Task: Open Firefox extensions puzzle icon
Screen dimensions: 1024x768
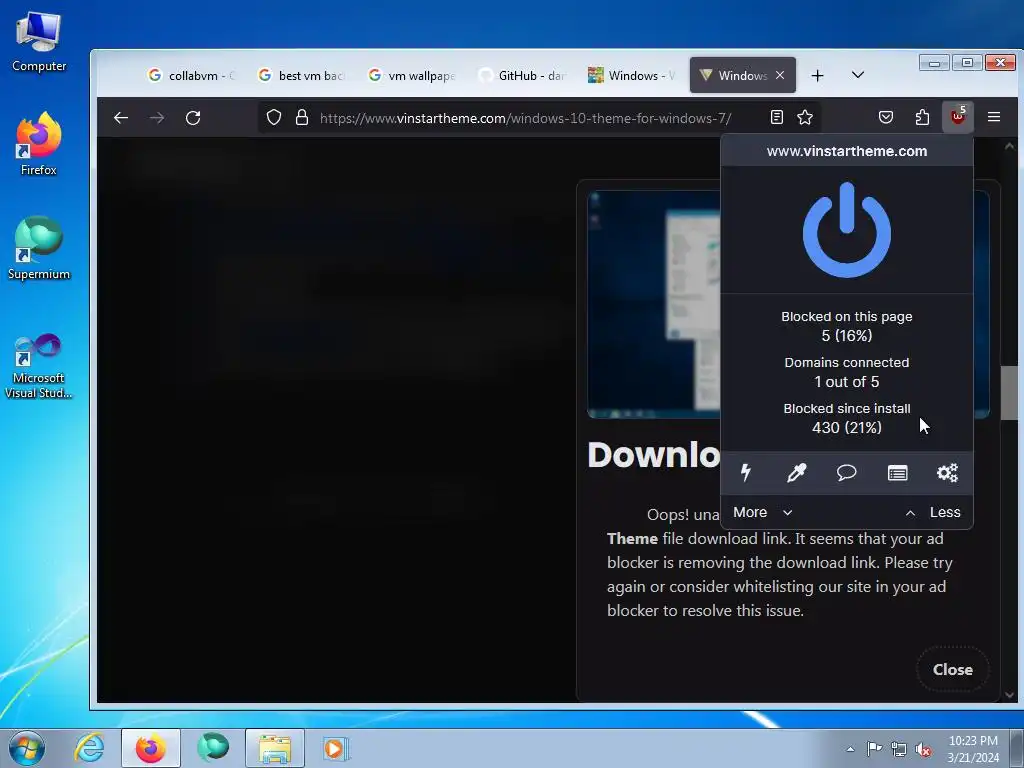Action: coord(921,118)
